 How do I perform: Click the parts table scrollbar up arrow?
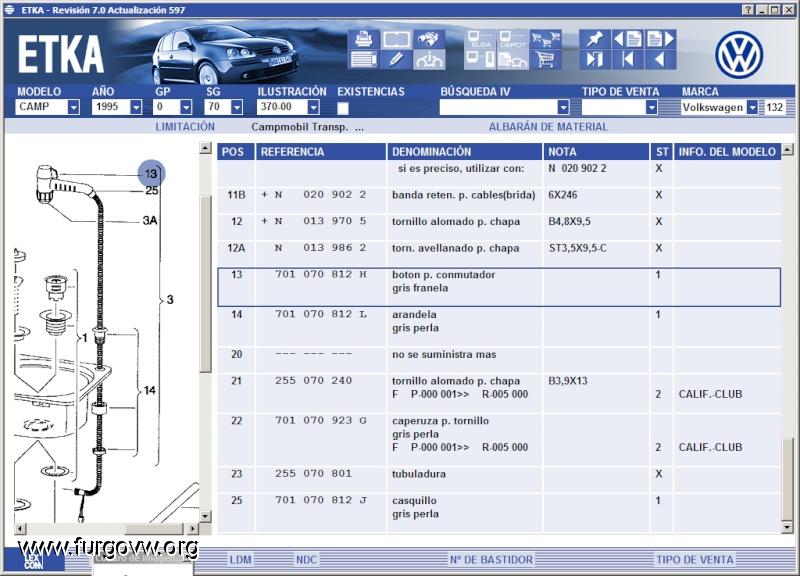787,149
